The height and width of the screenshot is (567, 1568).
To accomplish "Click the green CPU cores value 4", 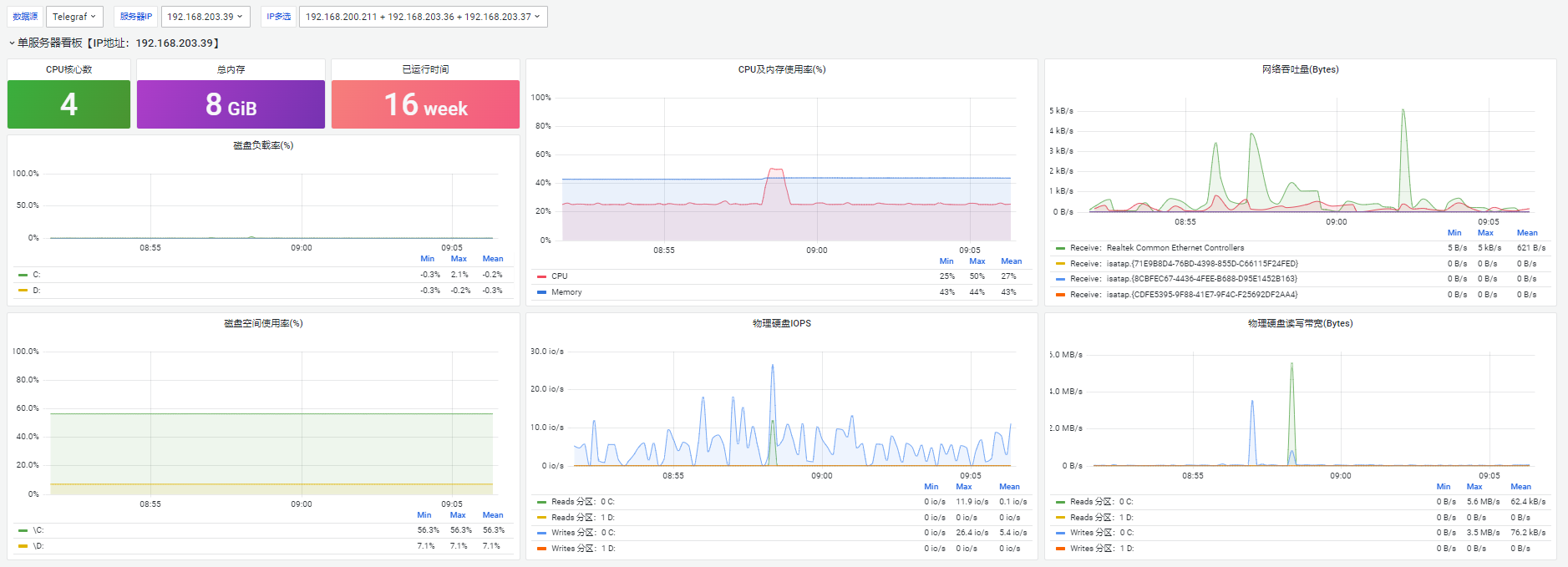I will point(69,104).
